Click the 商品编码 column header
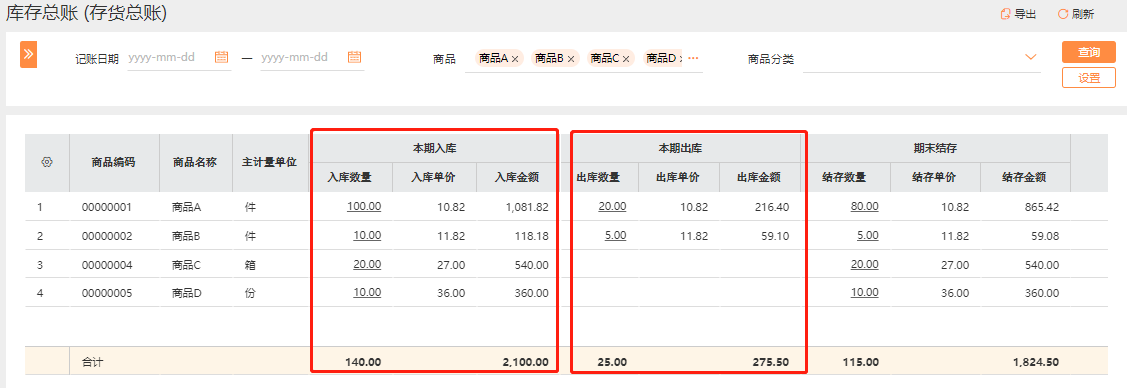 pos(114,162)
